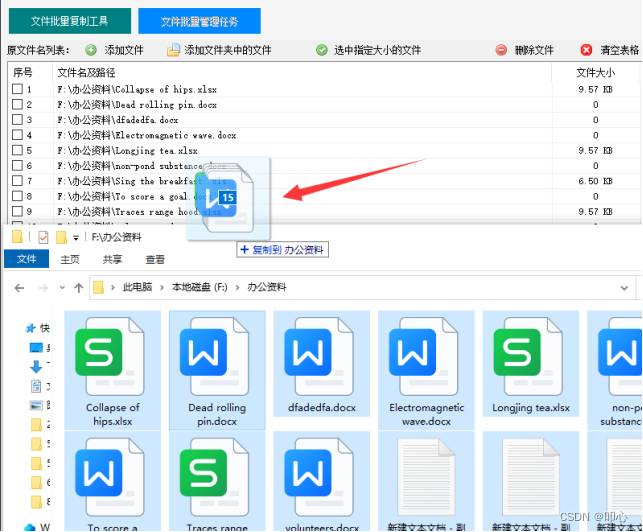Viewport: 643px width, 532px height.
Task: Open the address bar history dropdown
Action: click(624, 288)
